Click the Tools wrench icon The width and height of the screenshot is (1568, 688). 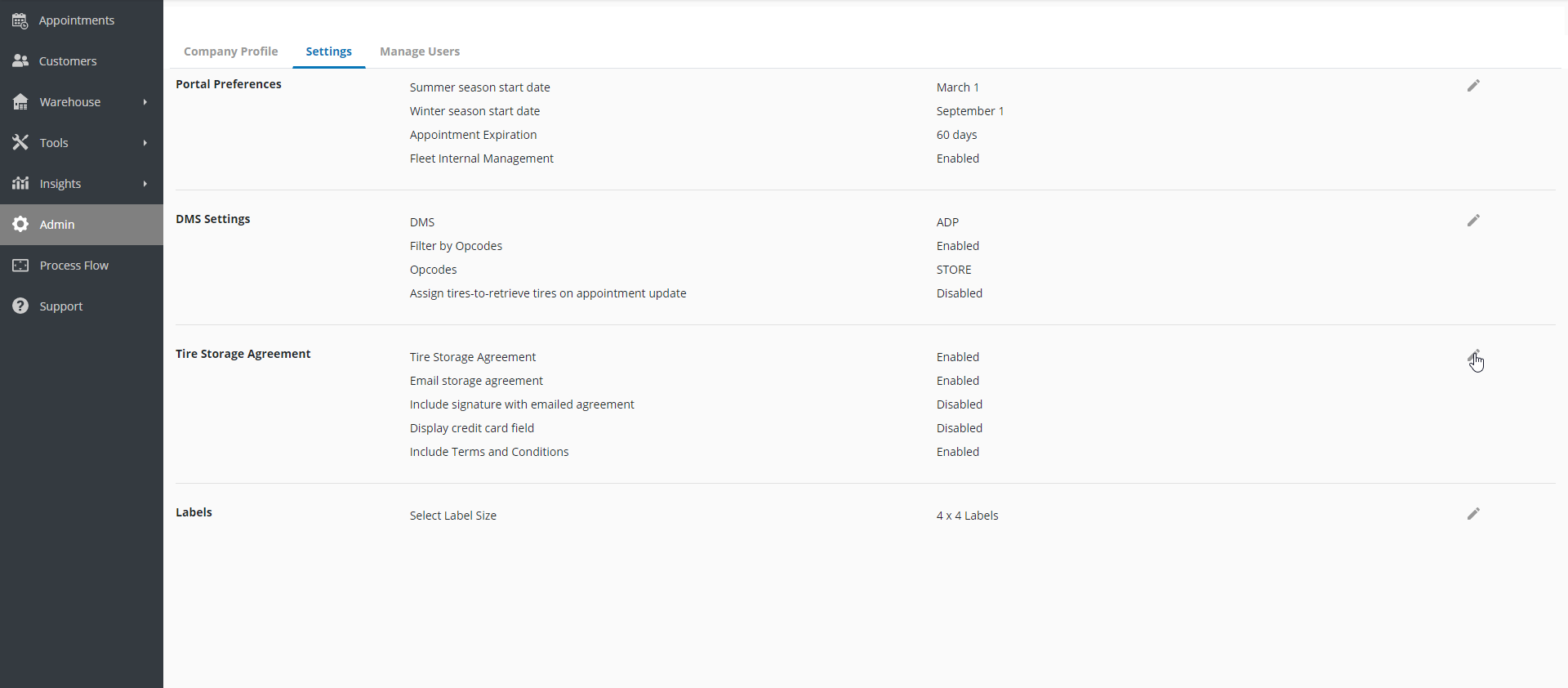click(x=20, y=143)
